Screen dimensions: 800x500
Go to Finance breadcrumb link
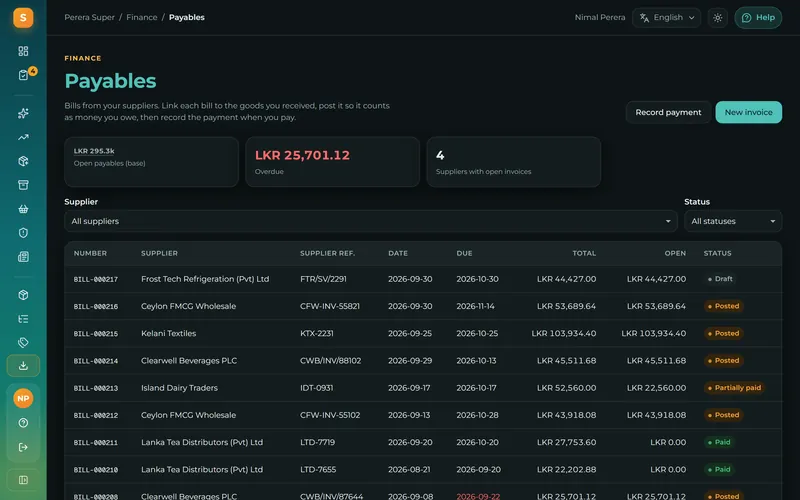pos(142,17)
